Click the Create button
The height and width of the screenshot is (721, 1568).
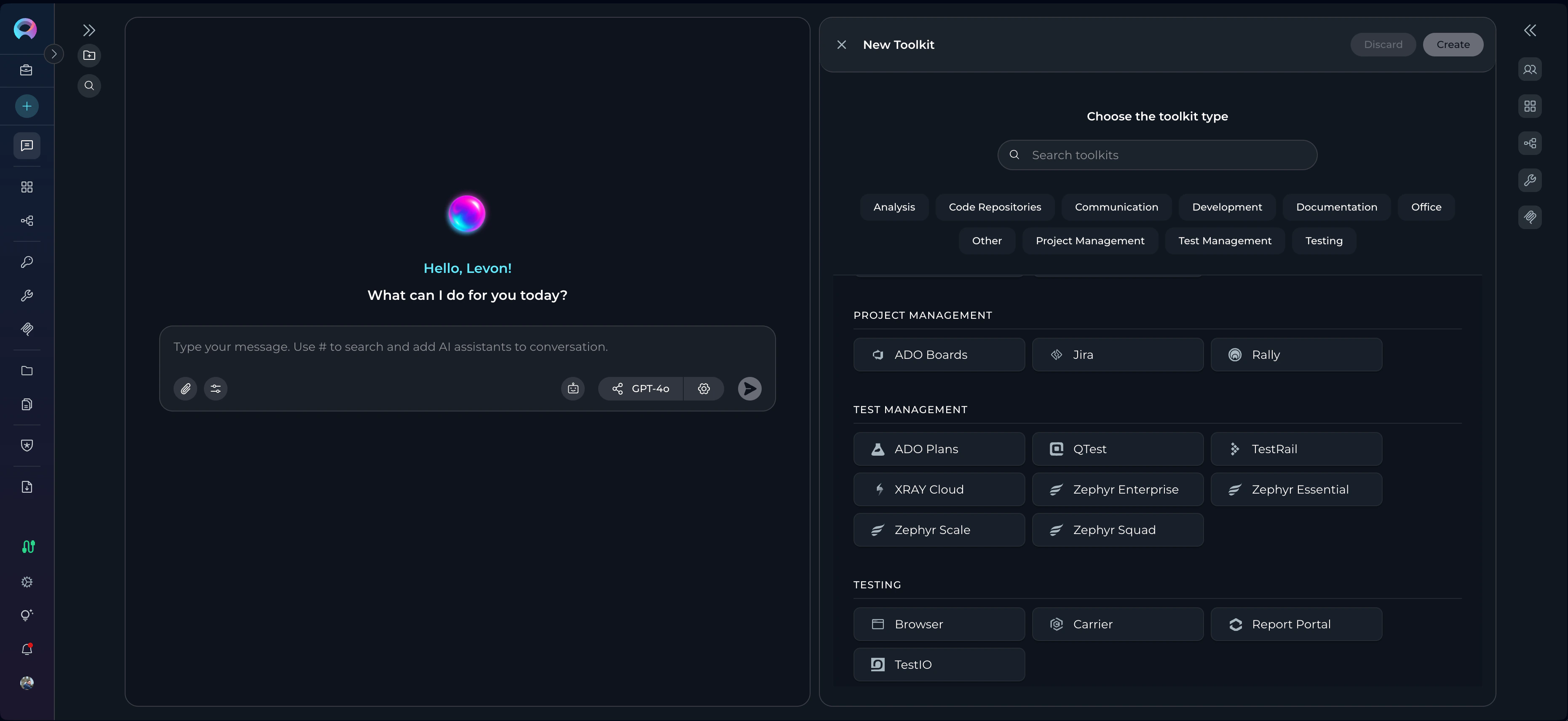(x=1453, y=44)
